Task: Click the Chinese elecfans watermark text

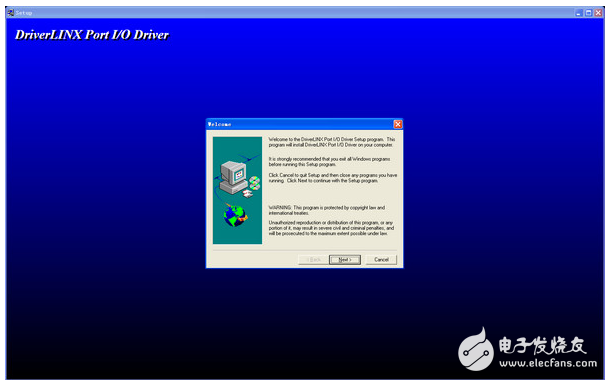Action: (x=542, y=345)
